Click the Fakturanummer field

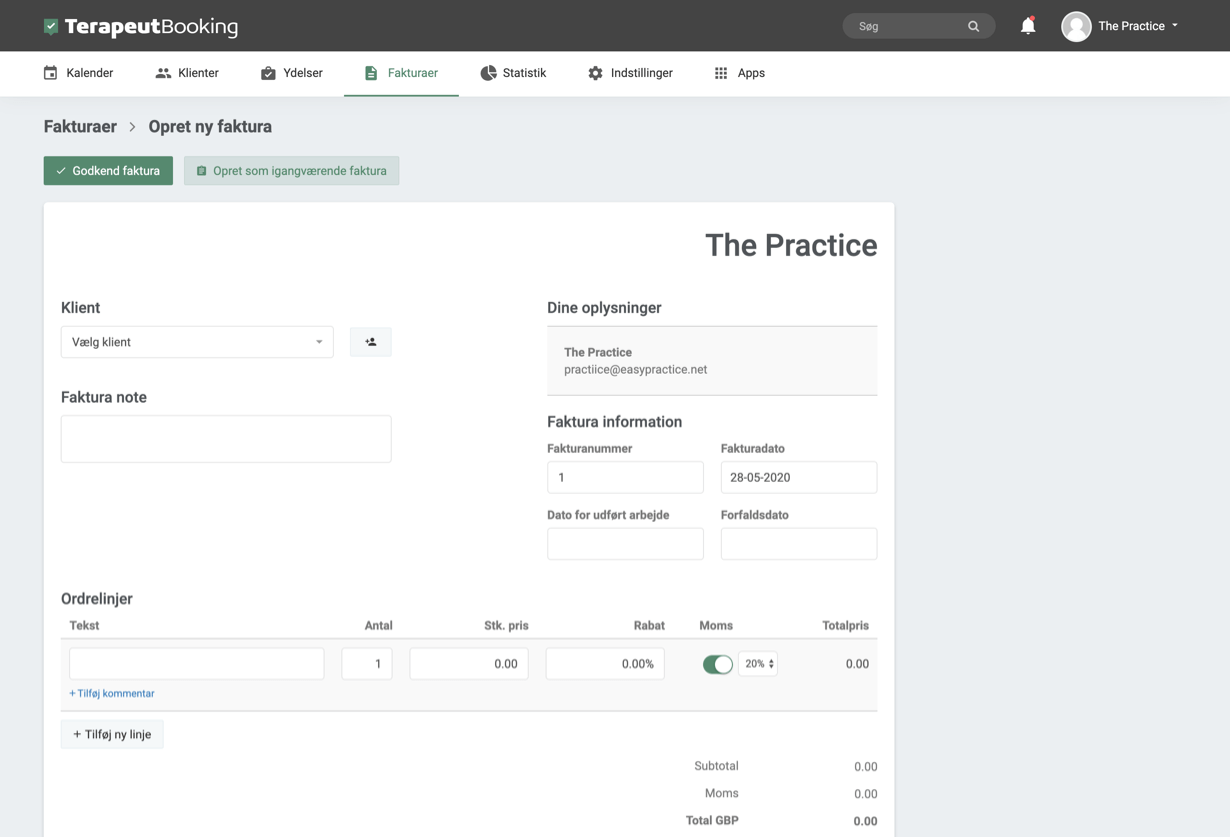tap(625, 477)
